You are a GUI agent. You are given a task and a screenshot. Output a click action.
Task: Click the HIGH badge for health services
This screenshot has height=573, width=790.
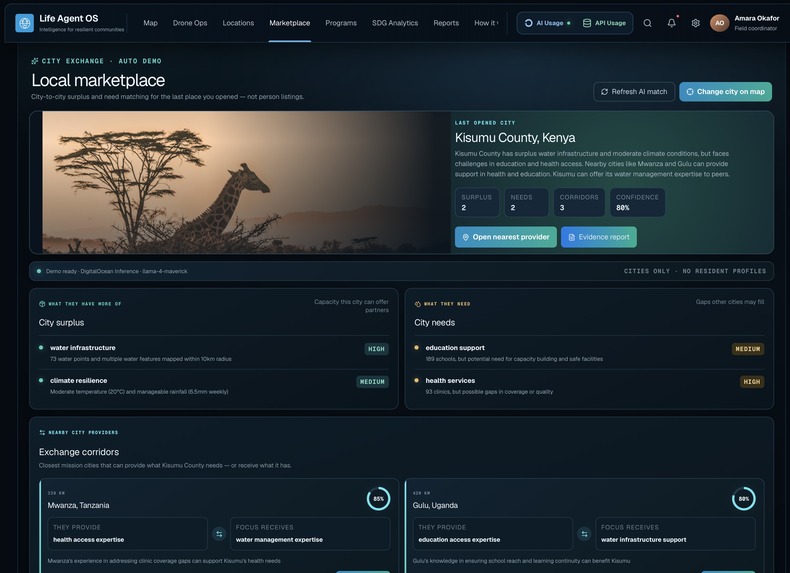coord(752,381)
